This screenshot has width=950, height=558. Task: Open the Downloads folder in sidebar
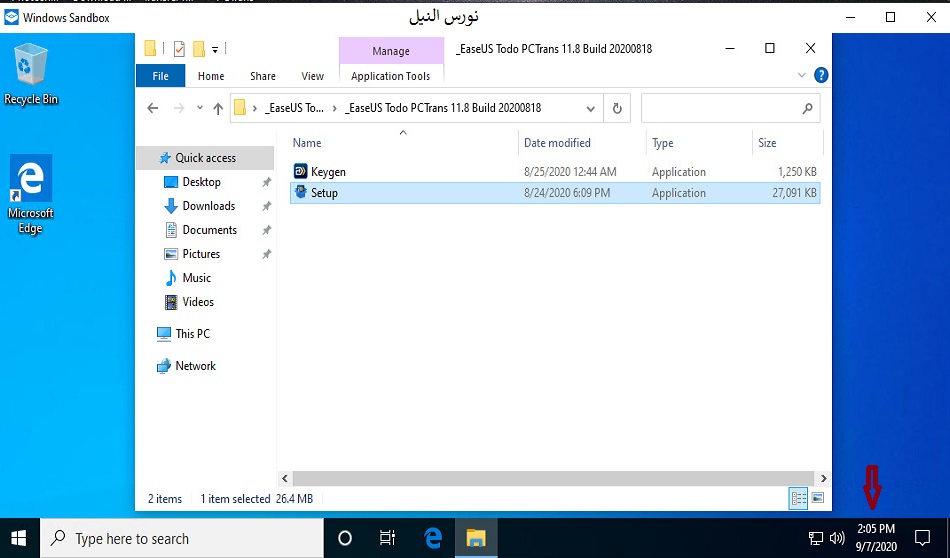[x=208, y=206]
